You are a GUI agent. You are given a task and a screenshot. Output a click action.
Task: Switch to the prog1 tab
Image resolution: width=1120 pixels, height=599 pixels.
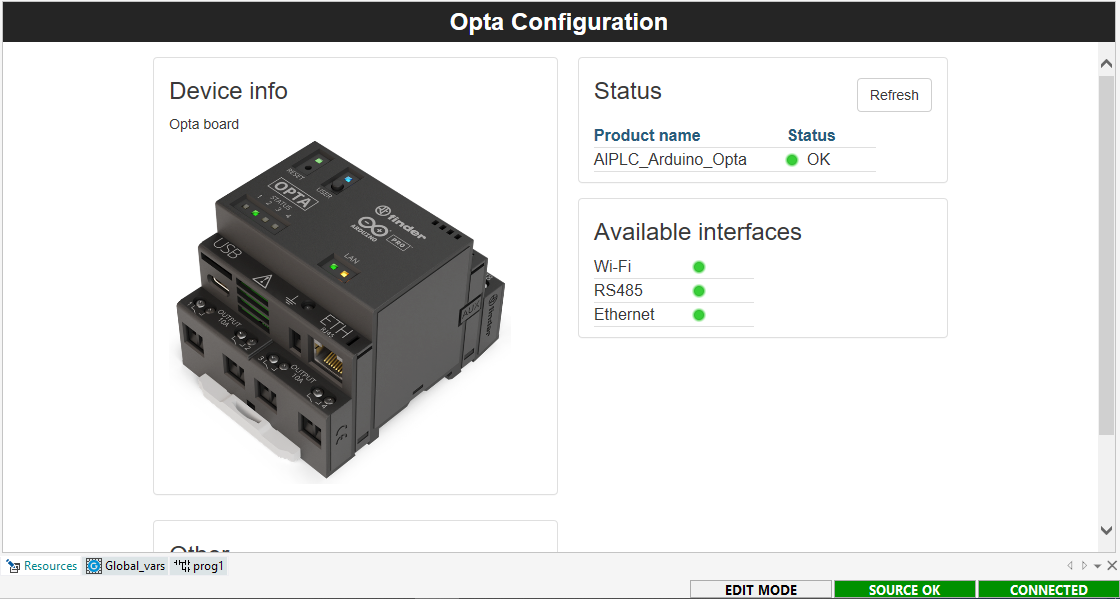(x=208, y=566)
